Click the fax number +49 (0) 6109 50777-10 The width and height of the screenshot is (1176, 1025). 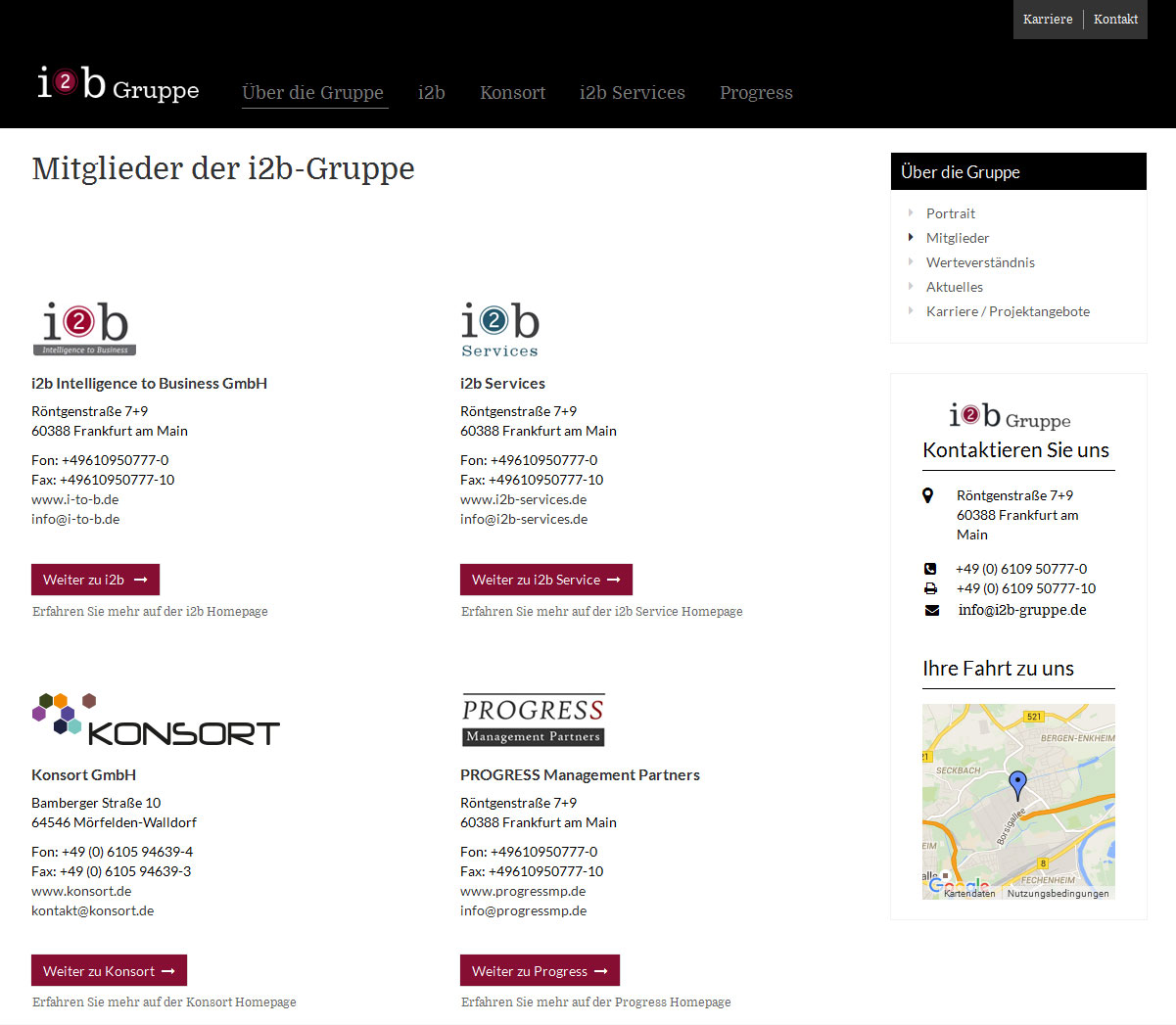[1025, 588]
